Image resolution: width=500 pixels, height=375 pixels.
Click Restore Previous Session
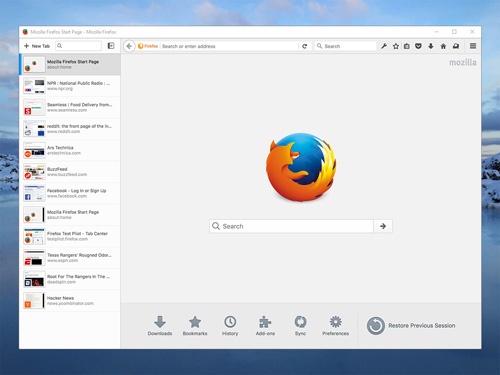tap(411, 325)
